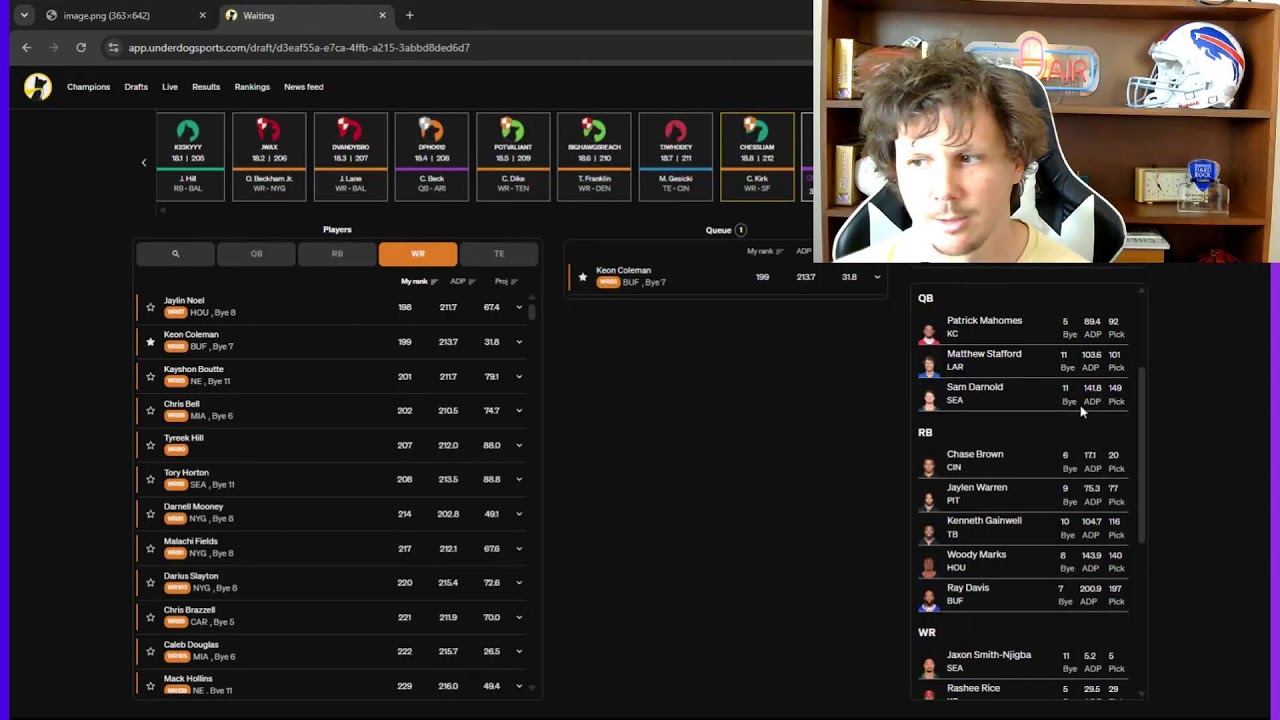Open the C. Dike pick card

click(x=513, y=157)
